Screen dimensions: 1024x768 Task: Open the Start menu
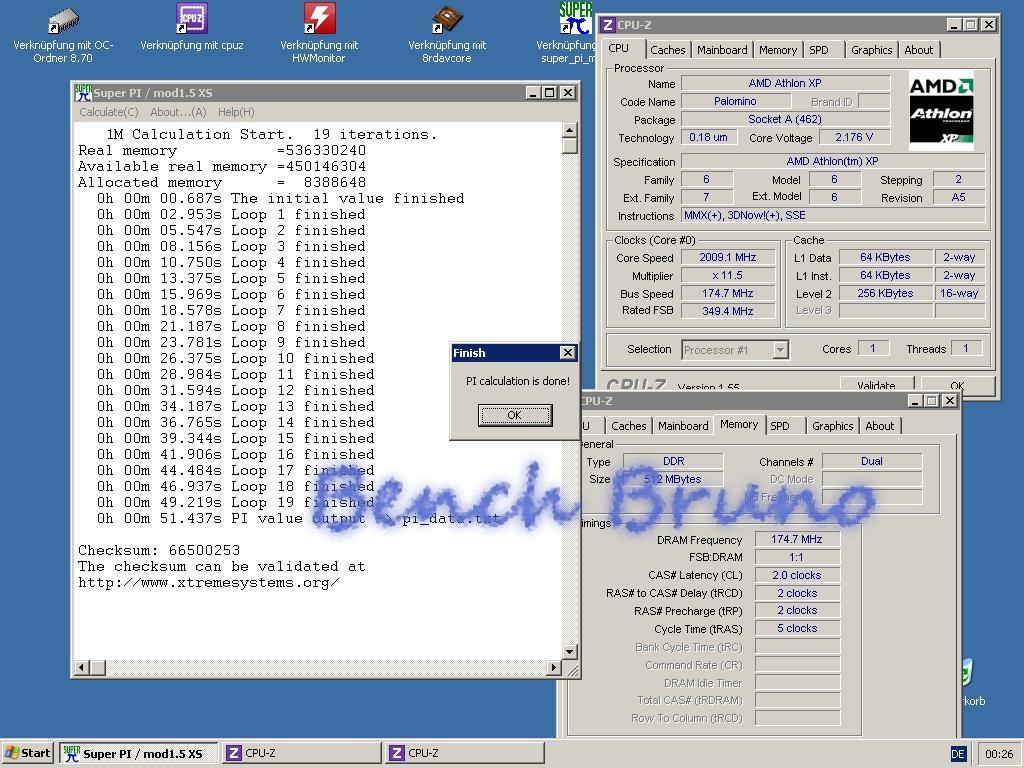28,753
